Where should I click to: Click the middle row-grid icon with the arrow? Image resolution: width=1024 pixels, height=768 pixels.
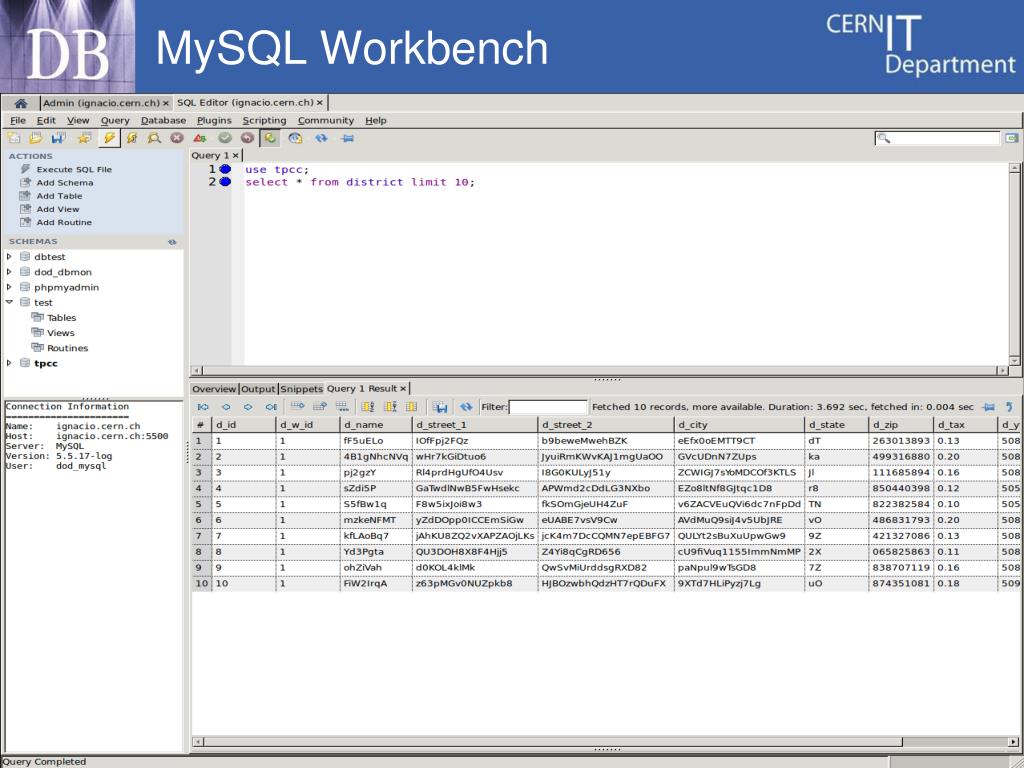[x=320, y=406]
